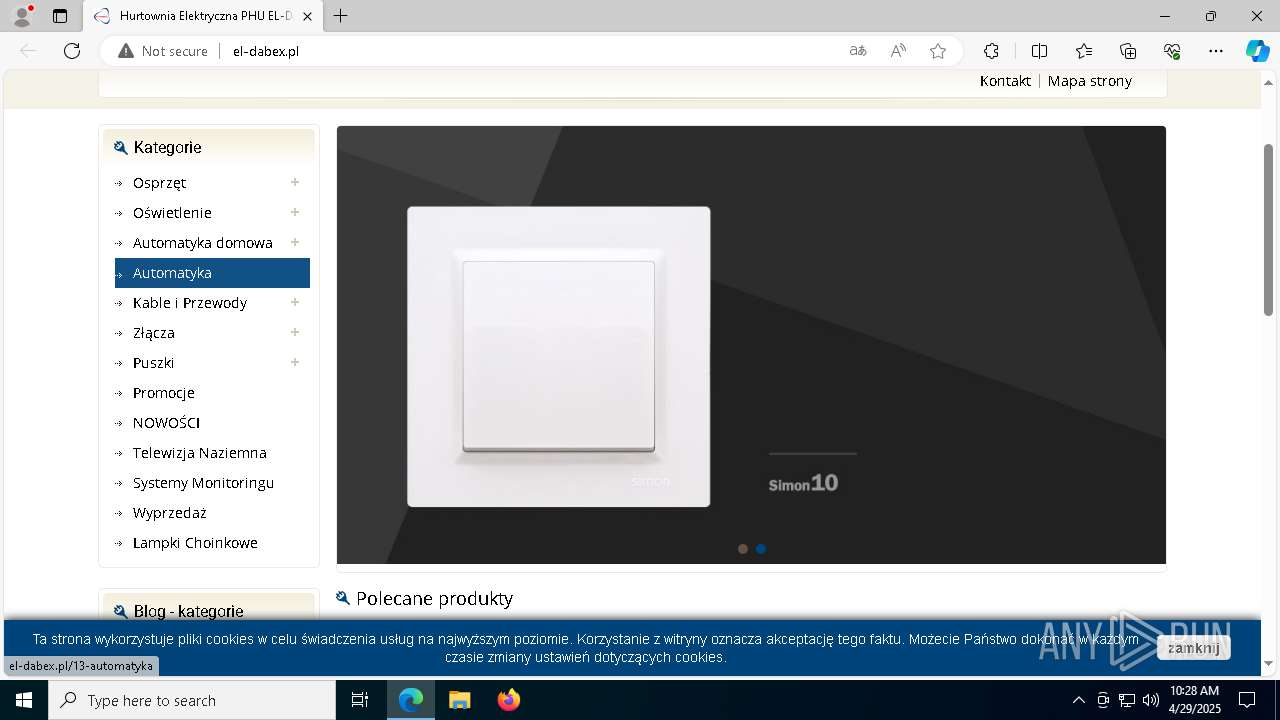
Task: Expand the Automatyka domowa plus
Action: [295, 242]
